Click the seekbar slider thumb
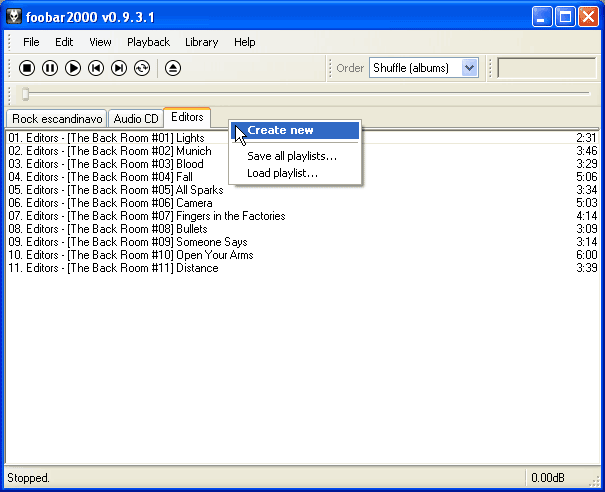605x492 pixels. pos(25,94)
